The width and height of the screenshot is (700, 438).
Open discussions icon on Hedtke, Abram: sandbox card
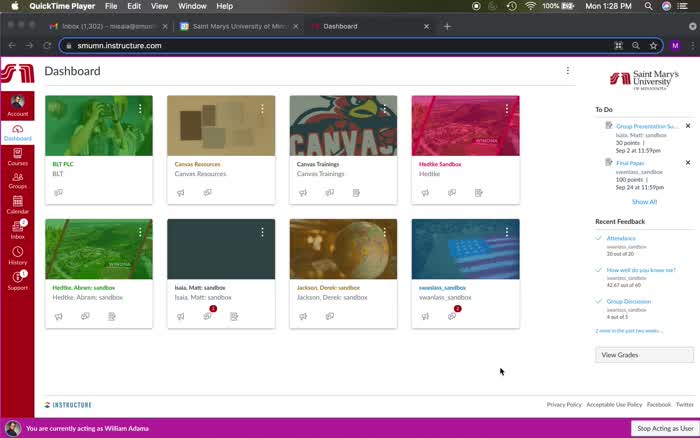coord(85,316)
